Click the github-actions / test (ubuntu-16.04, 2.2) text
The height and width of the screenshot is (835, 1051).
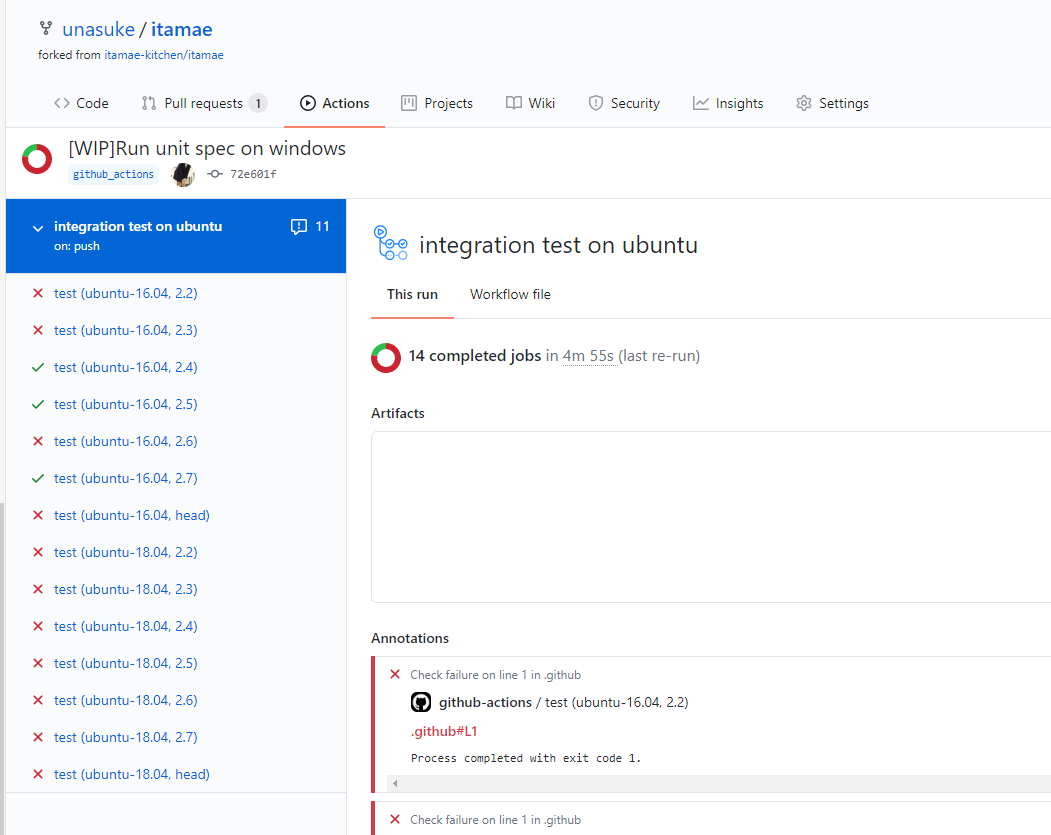coord(564,702)
